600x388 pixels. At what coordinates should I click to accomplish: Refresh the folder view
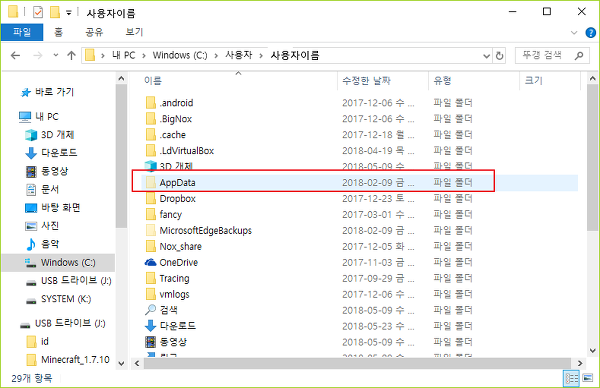coord(499,56)
